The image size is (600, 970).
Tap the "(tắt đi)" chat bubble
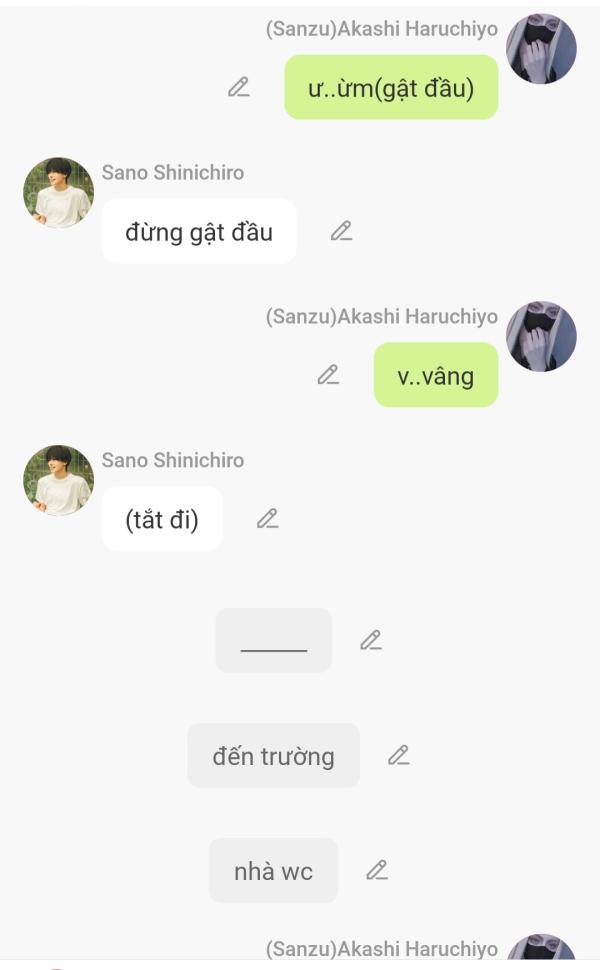pyautogui.click(x=162, y=519)
